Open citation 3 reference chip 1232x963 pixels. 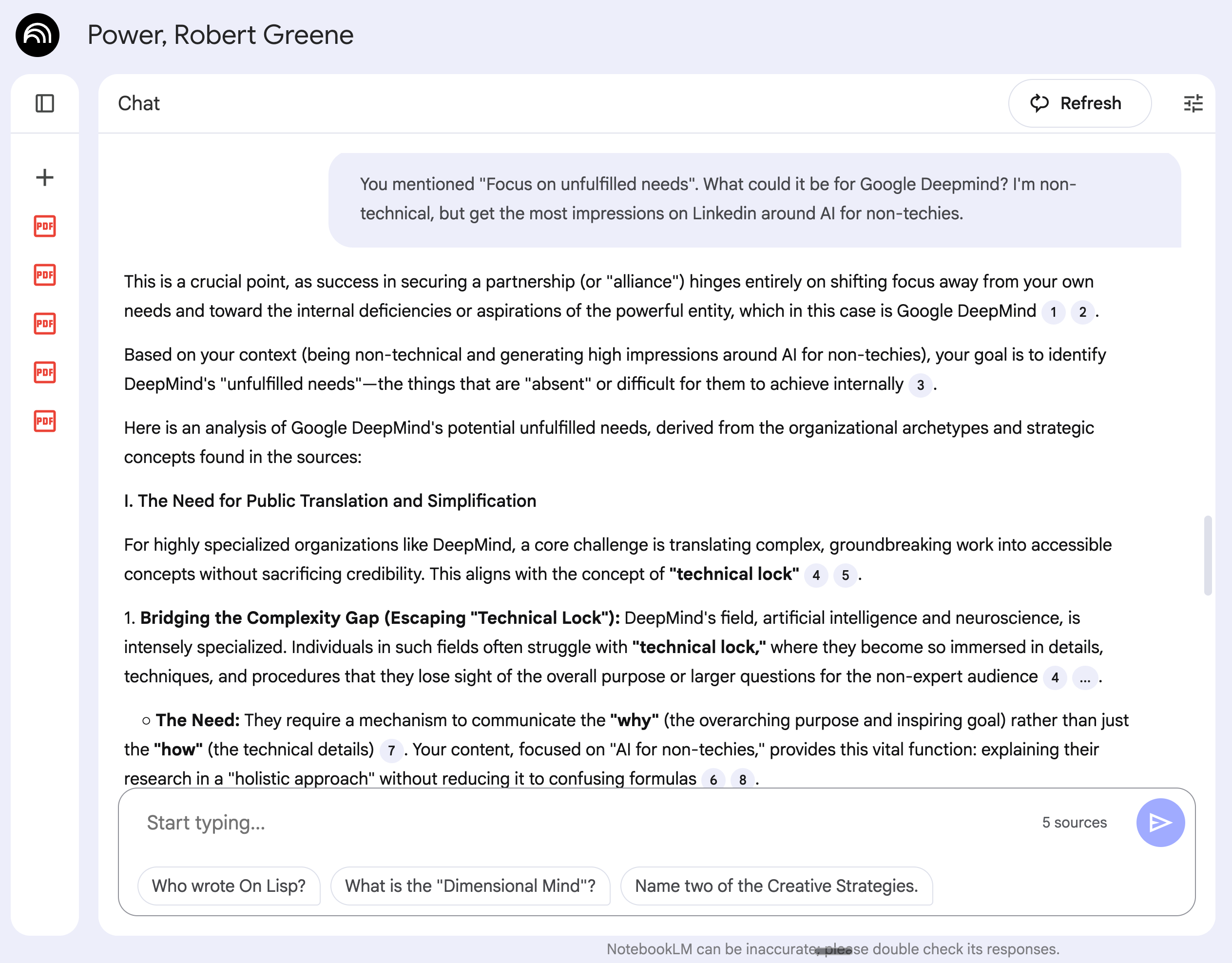pyautogui.click(x=920, y=385)
